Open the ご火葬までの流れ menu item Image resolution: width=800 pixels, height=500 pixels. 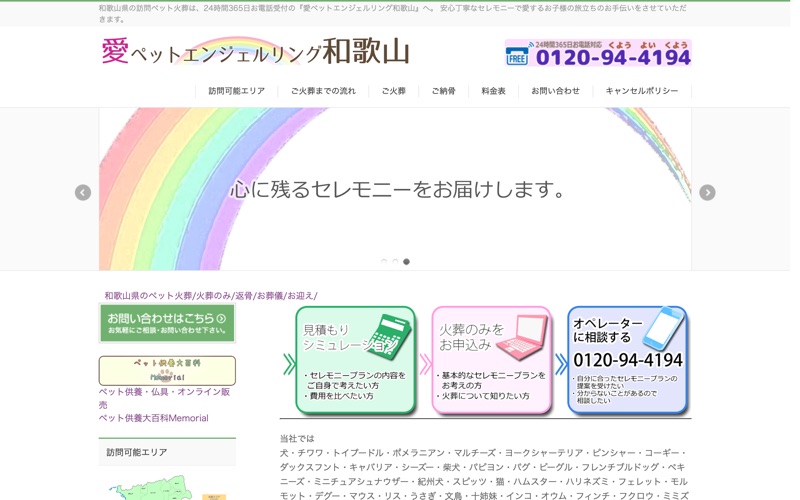tap(323, 91)
